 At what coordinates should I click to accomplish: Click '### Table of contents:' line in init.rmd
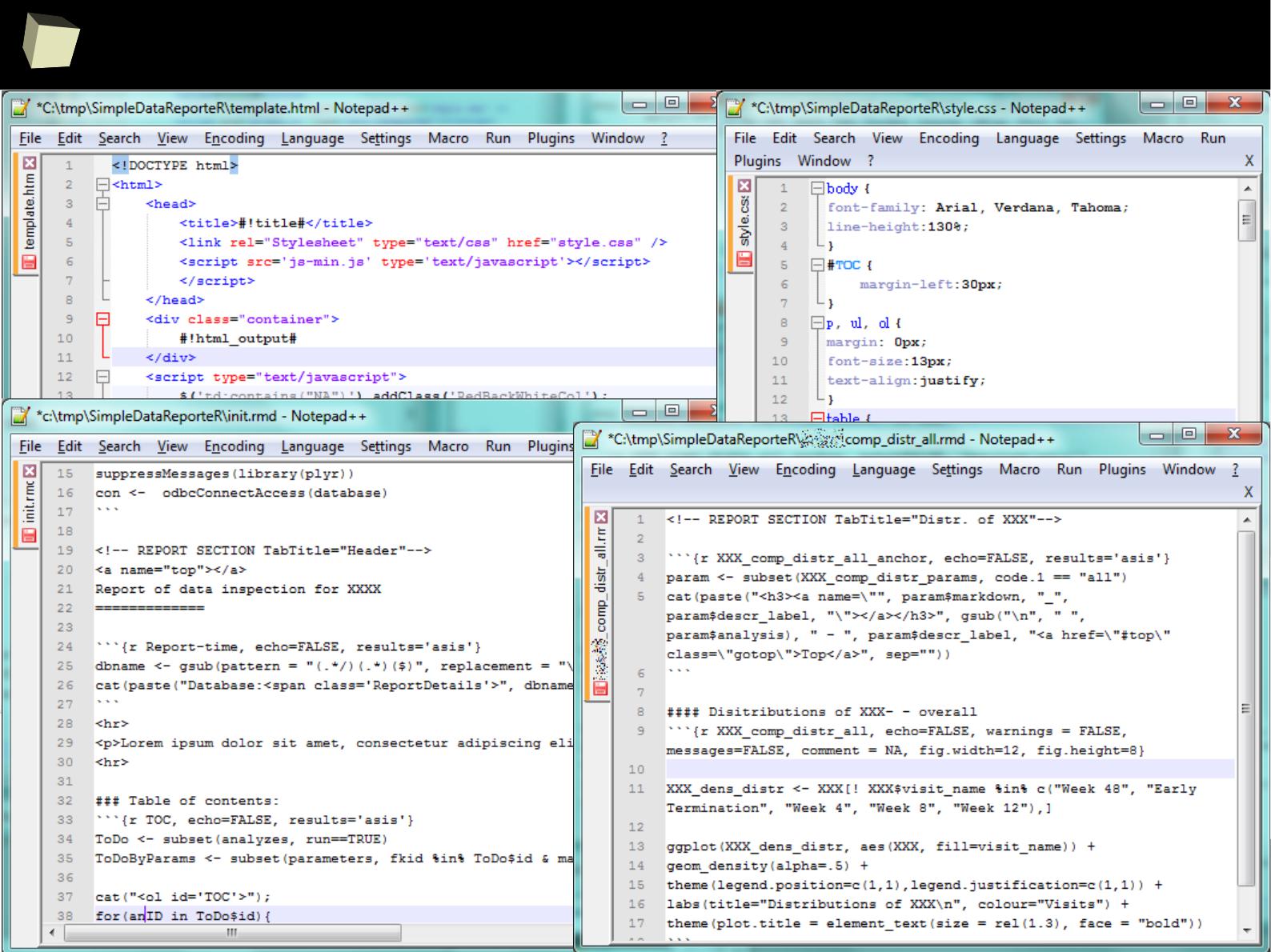pyautogui.click(x=187, y=801)
